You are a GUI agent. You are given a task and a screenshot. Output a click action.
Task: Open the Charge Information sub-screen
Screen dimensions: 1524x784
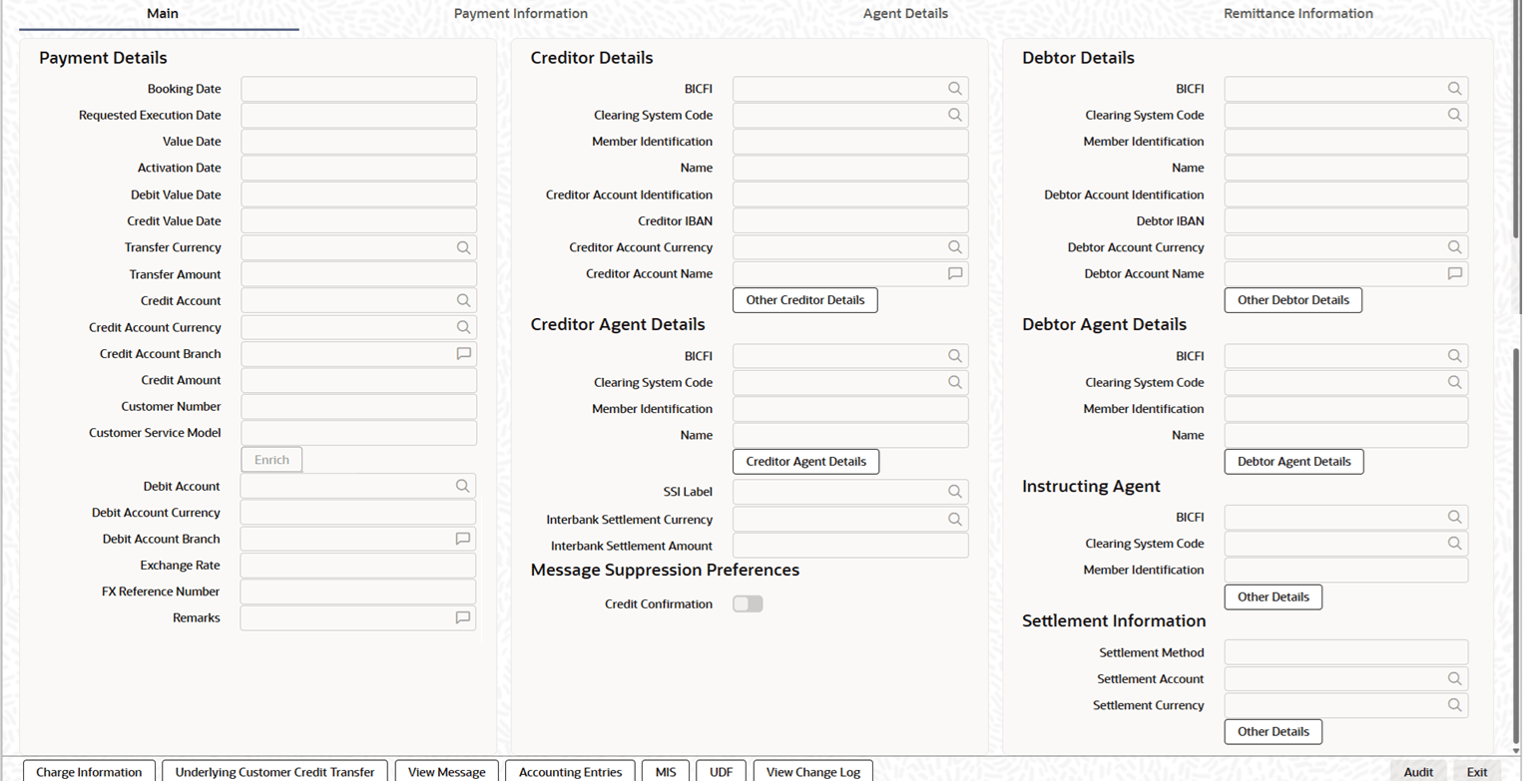89,772
